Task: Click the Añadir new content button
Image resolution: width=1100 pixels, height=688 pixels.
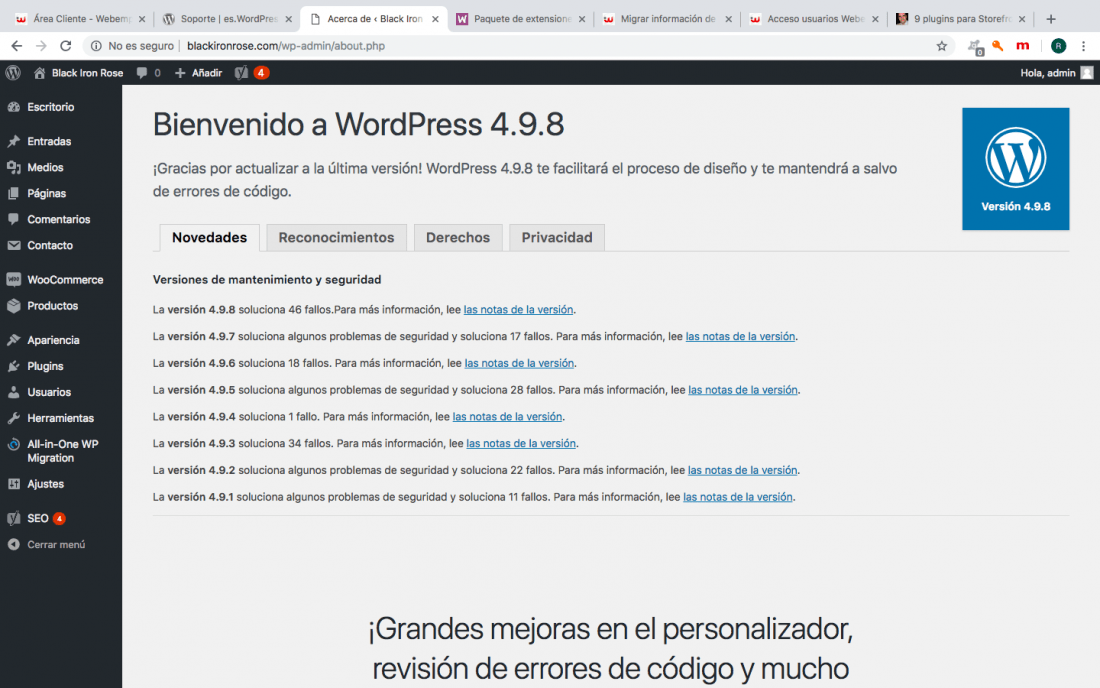Action: (x=199, y=73)
